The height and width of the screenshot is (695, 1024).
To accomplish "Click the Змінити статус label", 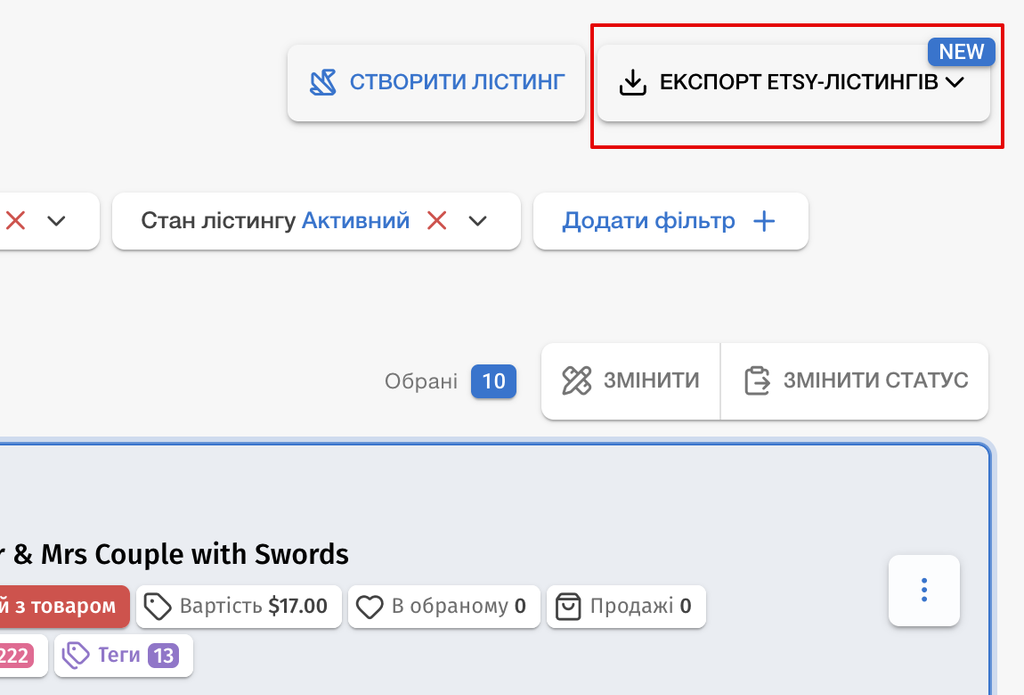I will pos(876,380).
